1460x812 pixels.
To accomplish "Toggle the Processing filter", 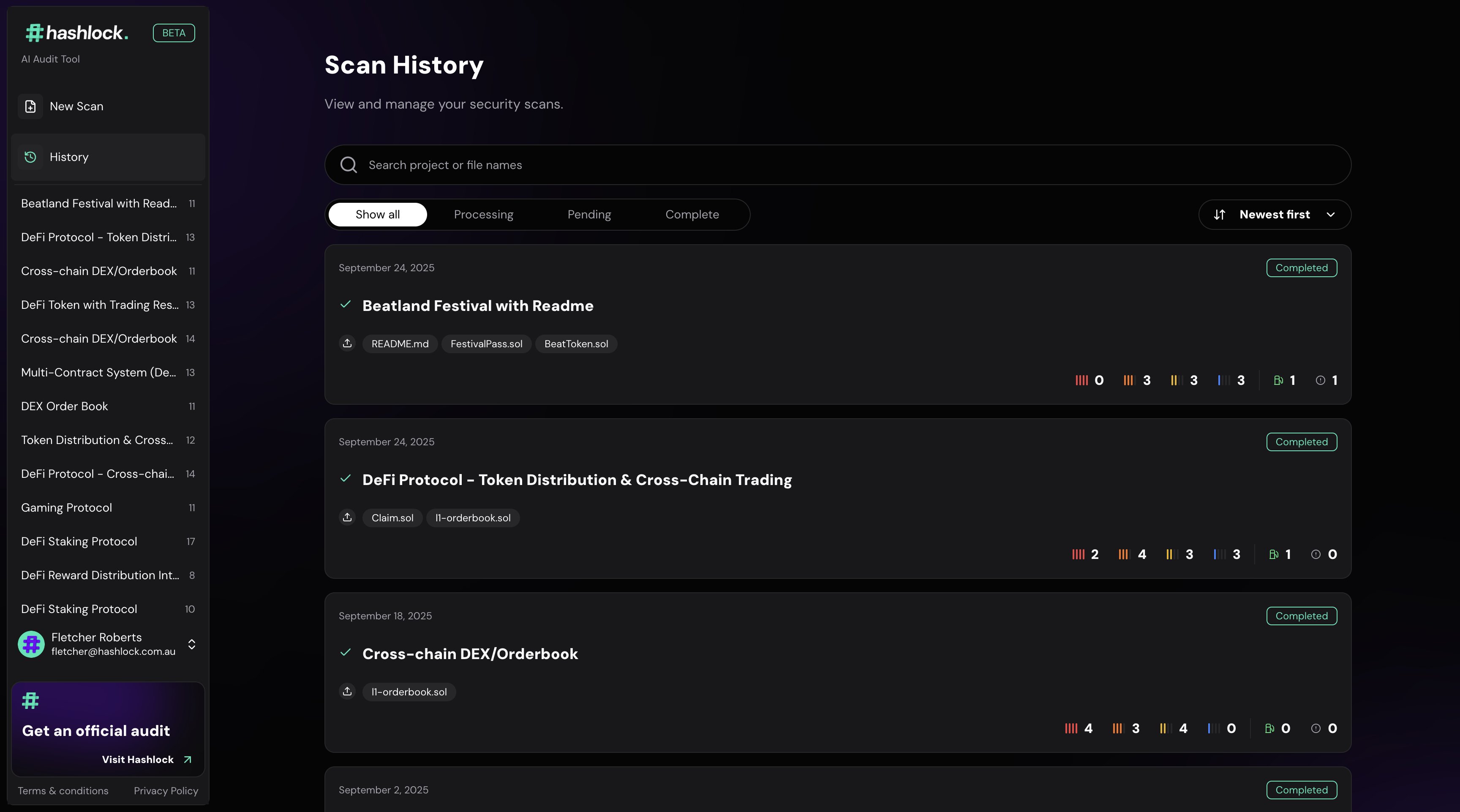I will pos(483,214).
